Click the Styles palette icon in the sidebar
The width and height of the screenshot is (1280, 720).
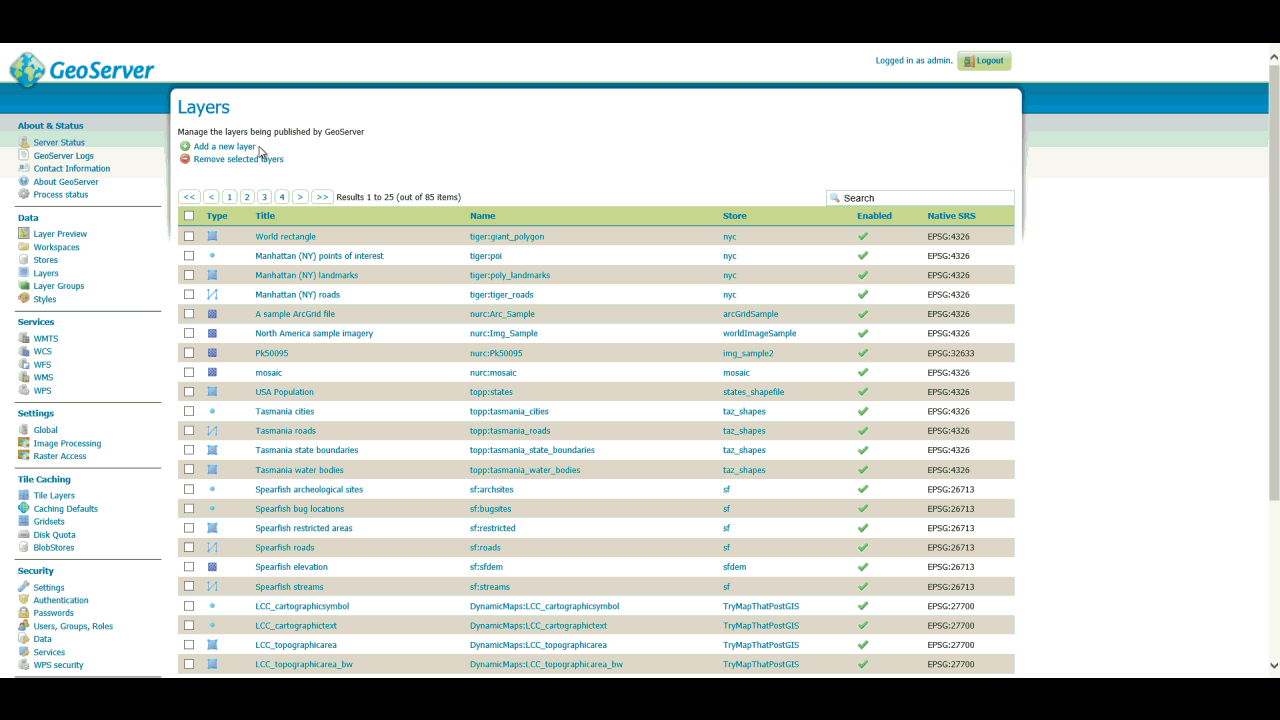[x=23, y=299]
